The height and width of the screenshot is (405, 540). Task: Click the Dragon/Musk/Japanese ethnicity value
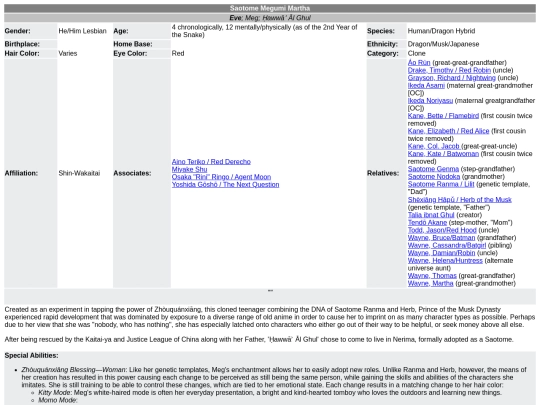tap(443, 44)
